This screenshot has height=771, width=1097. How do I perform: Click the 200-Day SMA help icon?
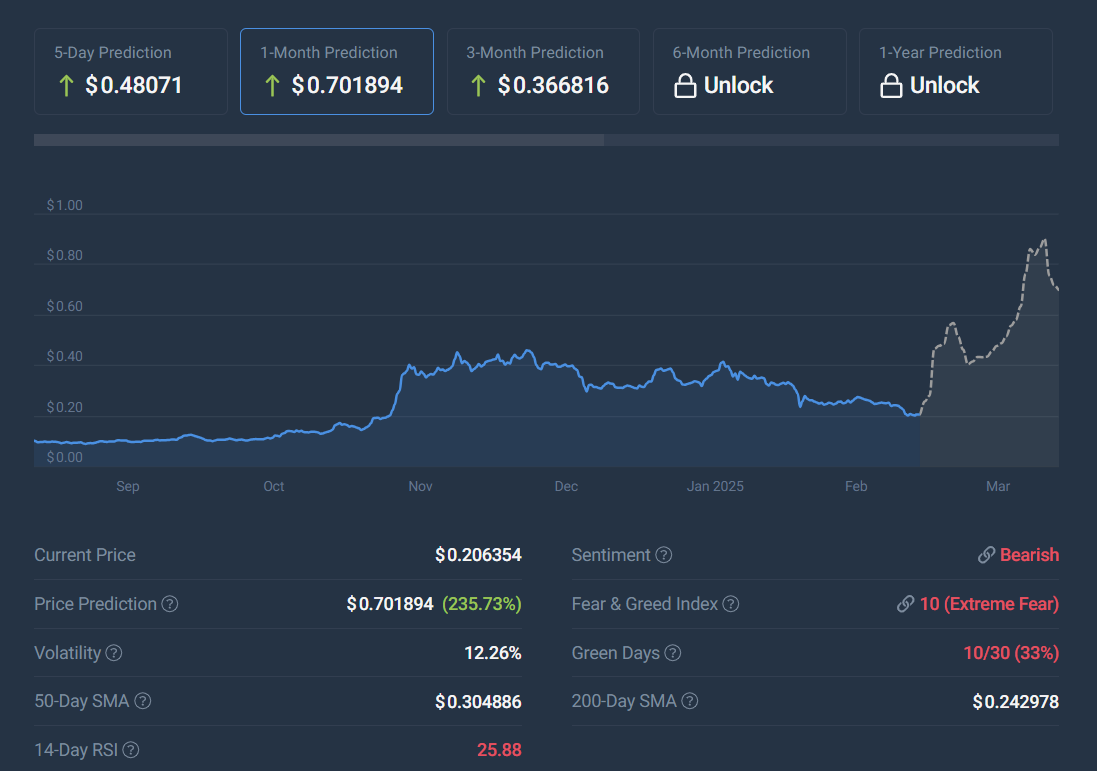pos(690,701)
